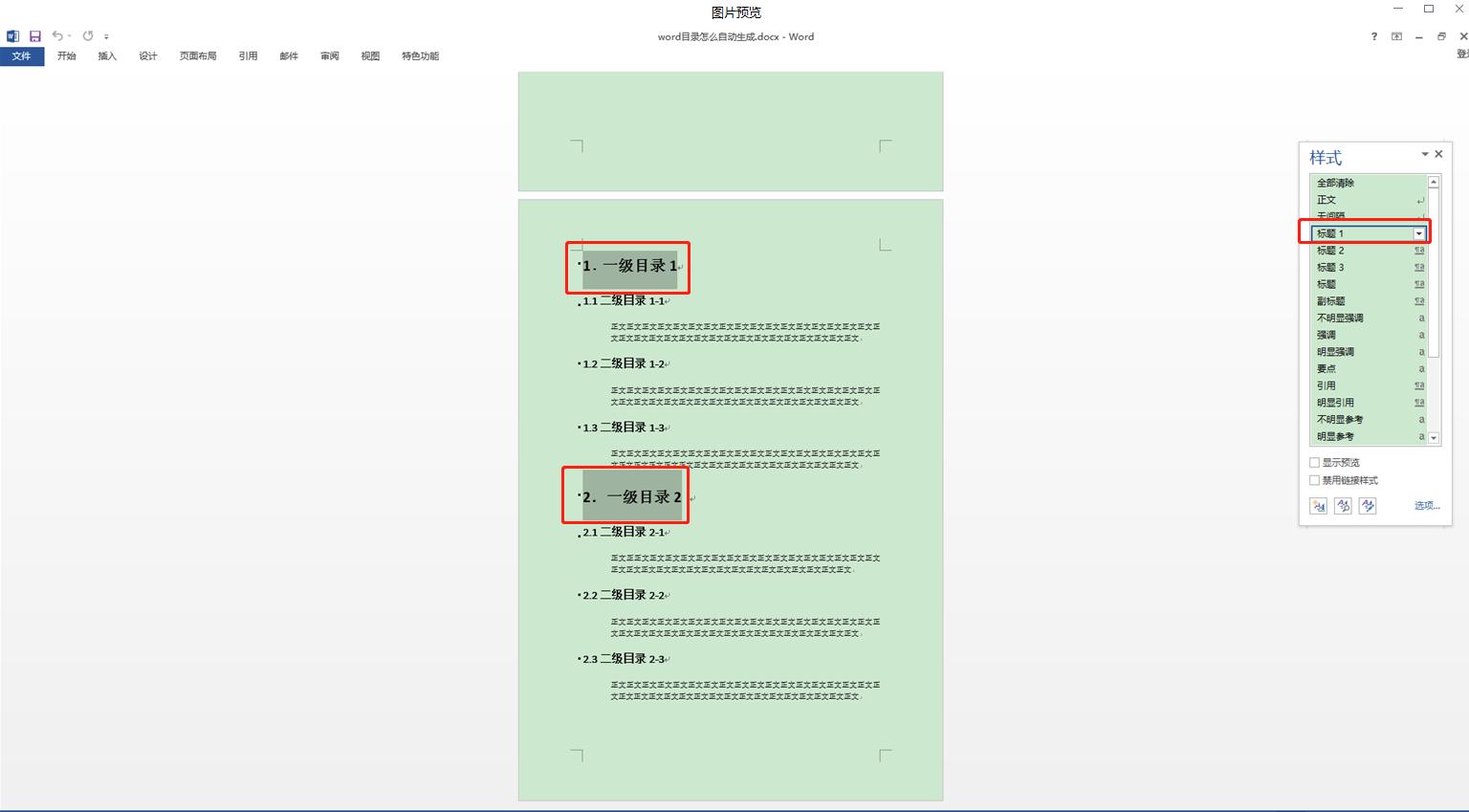Switch to the 插入 ribbon tab
1469x812 pixels.
pyautogui.click(x=107, y=56)
